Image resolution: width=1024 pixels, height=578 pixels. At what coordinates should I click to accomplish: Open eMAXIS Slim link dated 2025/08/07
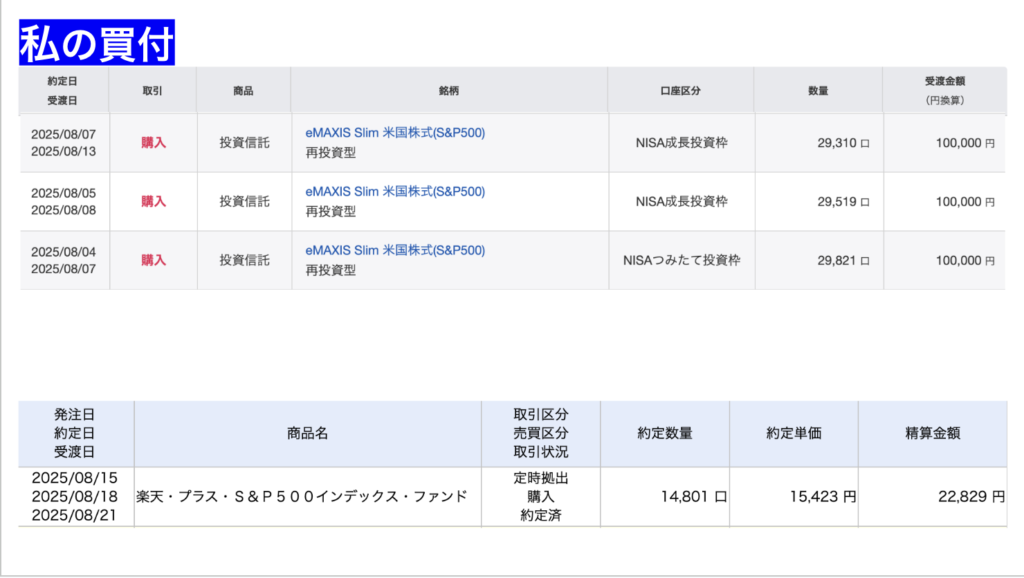[x=395, y=133]
